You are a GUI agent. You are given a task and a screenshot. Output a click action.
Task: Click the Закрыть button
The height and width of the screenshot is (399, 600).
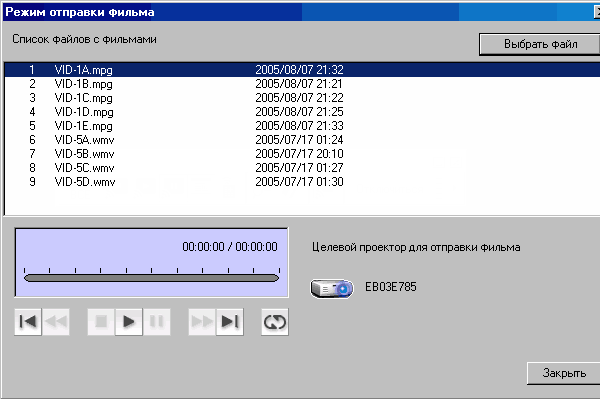point(564,373)
